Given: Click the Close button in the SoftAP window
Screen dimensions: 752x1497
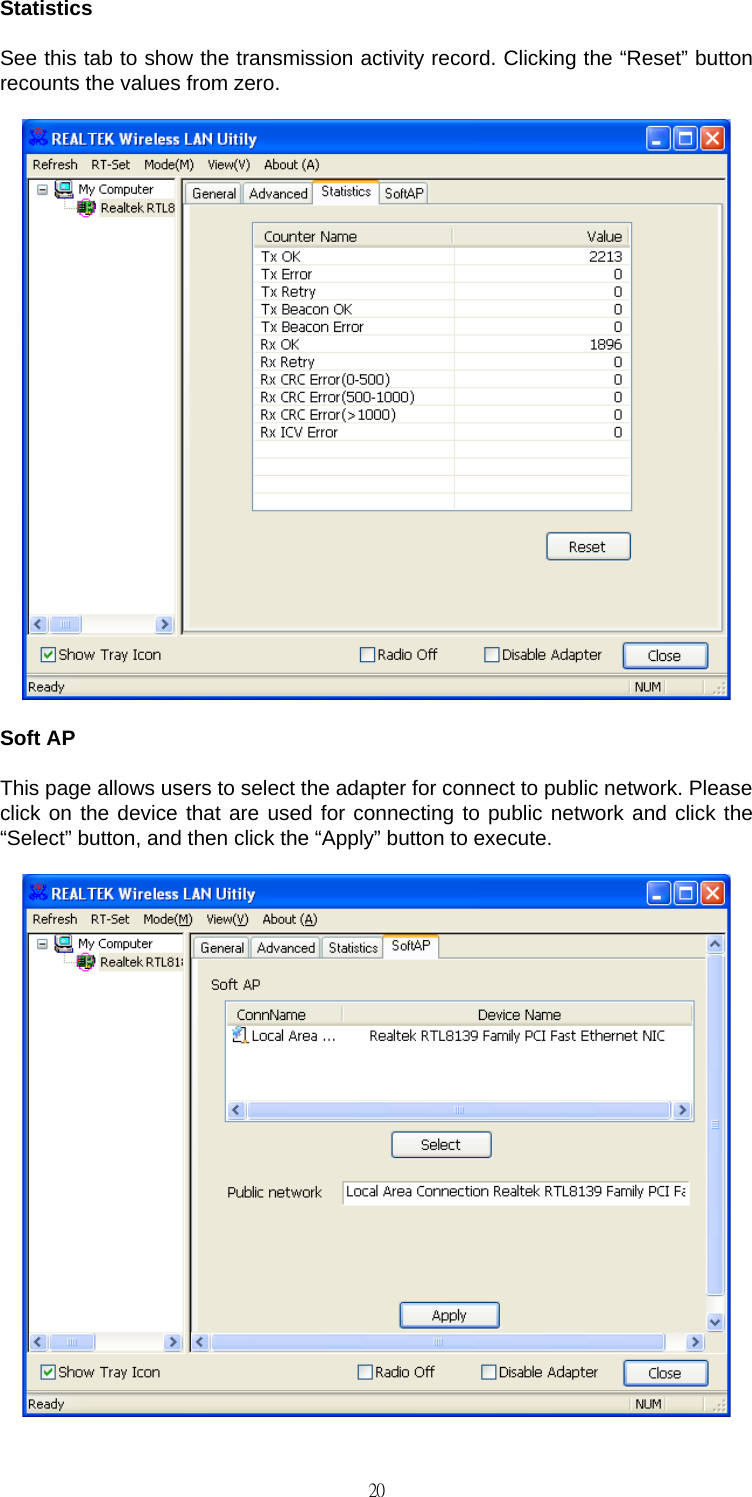Looking at the screenshot, I should (665, 1373).
